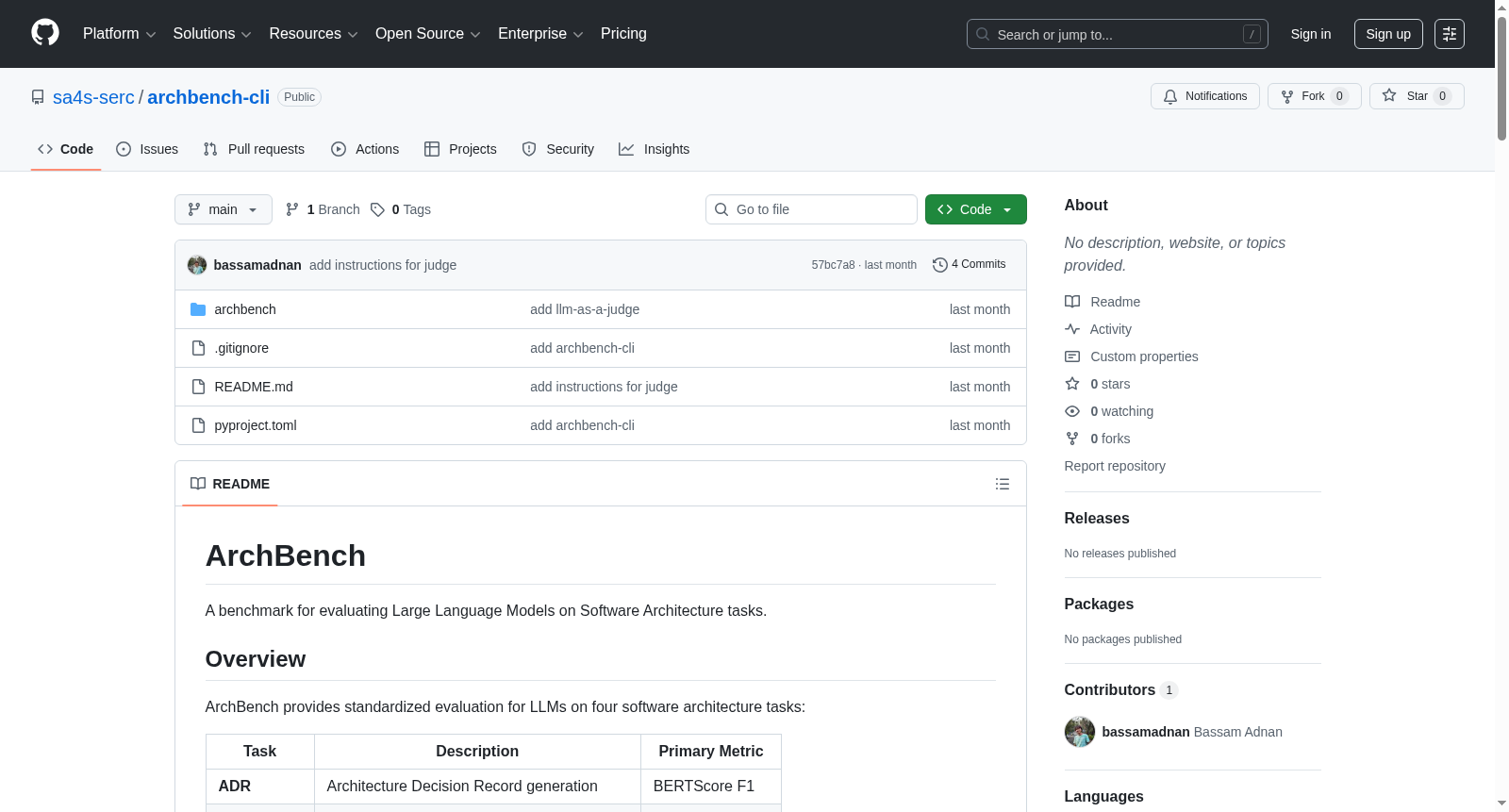Expand the Enterprise menu
The width and height of the screenshot is (1509, 812).
pos(540,34)
